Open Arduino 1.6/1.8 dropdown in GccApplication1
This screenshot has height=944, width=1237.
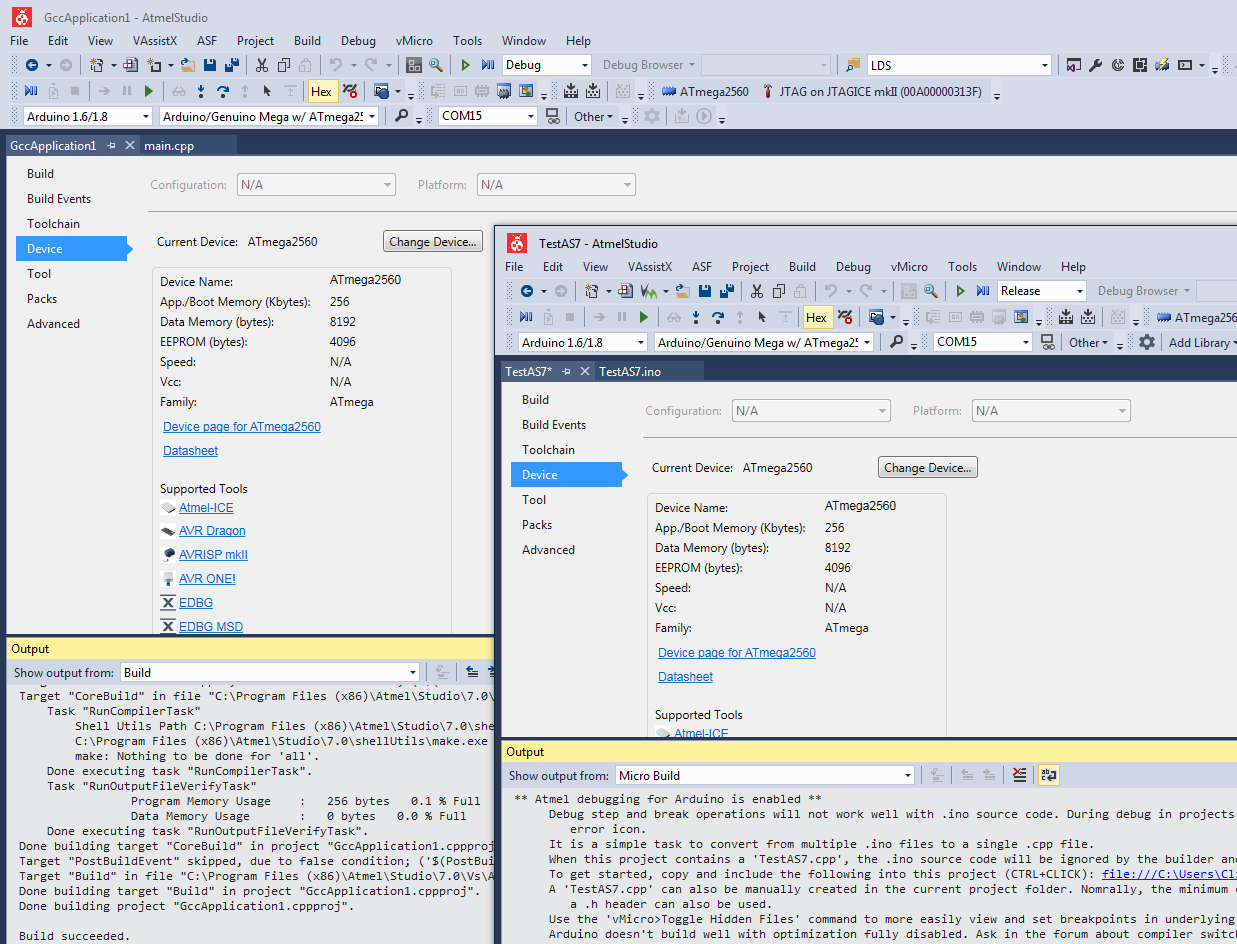click(x=146, y=116)
